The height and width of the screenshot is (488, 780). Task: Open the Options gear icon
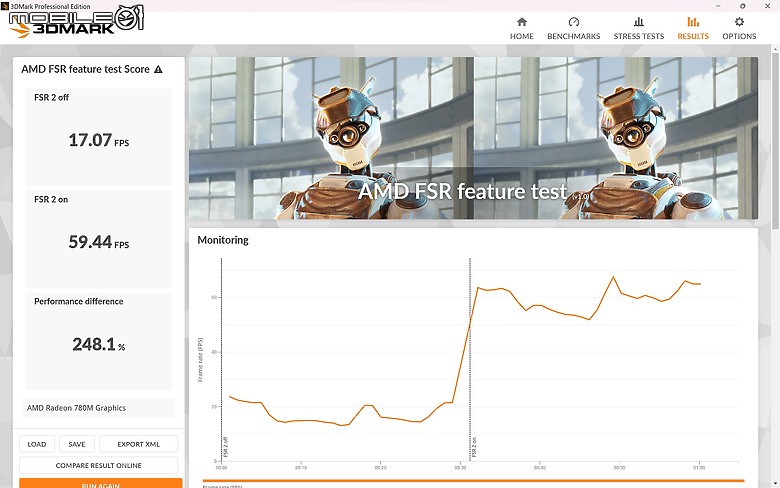point(739,22)
